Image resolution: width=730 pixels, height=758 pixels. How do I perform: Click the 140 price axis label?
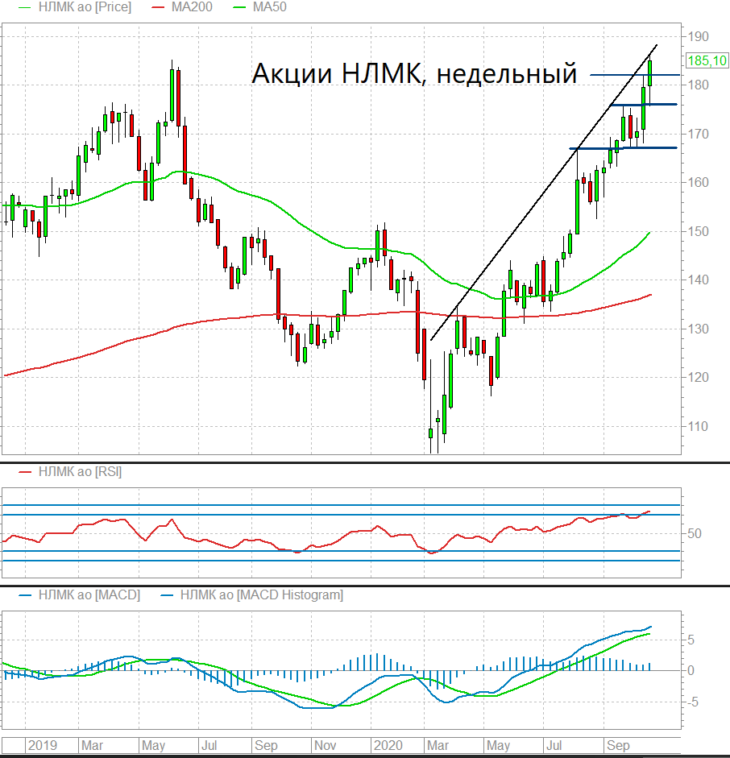click(698, 280)
